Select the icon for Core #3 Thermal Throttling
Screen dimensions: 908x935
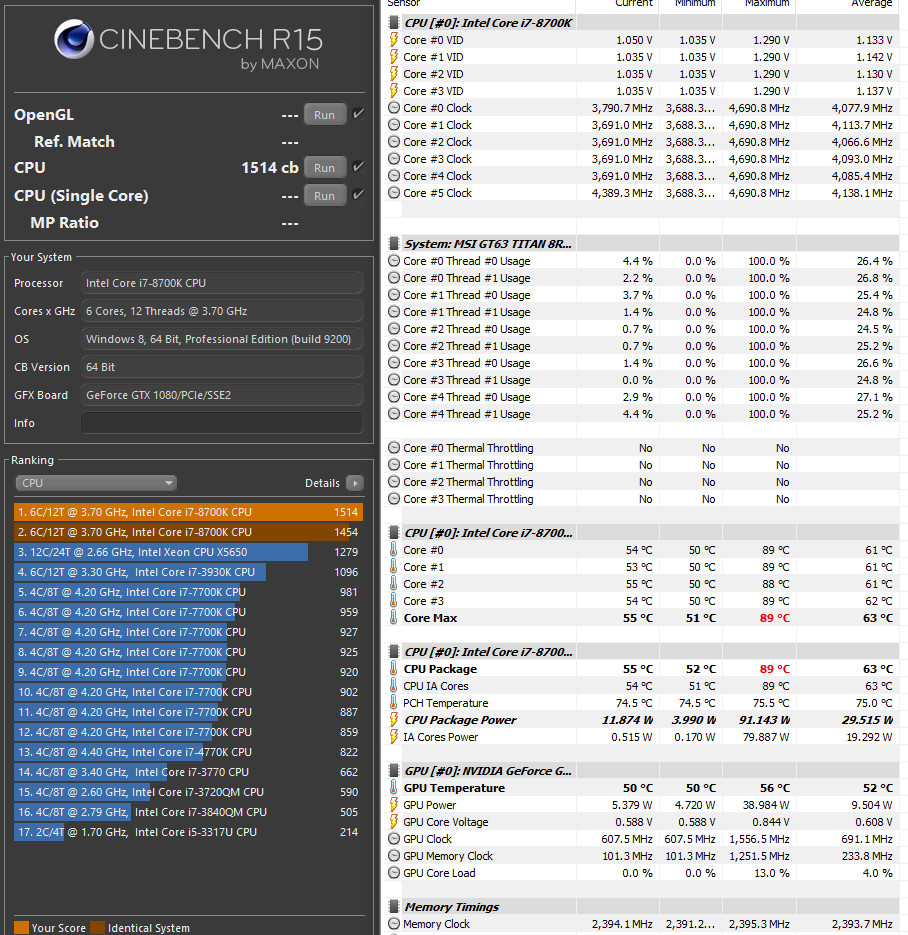pos(393,499)
